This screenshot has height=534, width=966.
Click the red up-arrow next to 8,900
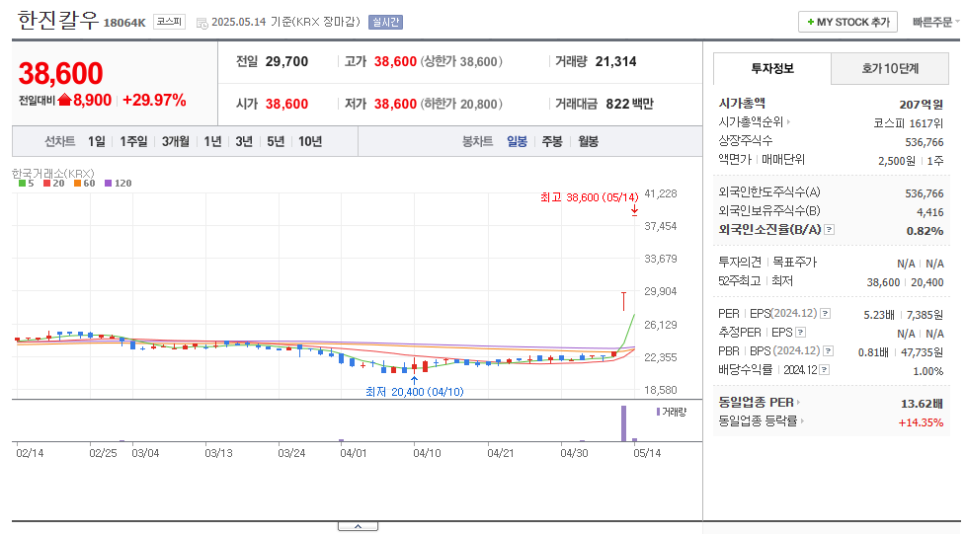point(65,100)
